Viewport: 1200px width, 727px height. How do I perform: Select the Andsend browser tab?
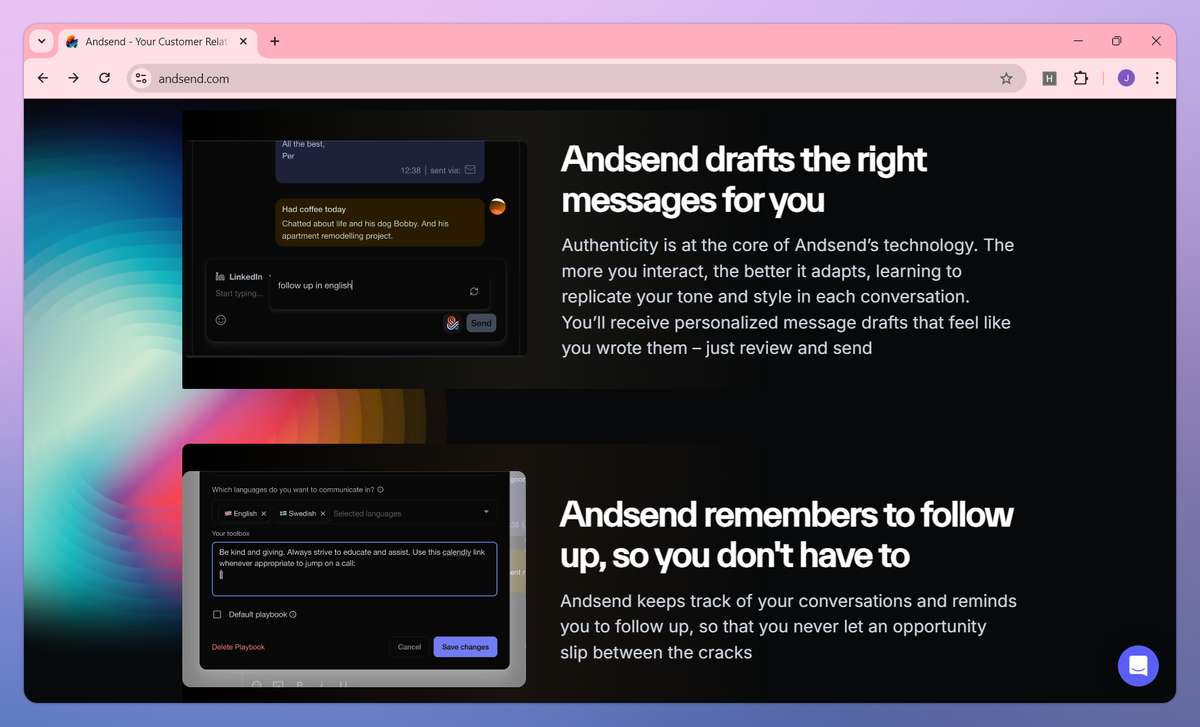point(158,41)
